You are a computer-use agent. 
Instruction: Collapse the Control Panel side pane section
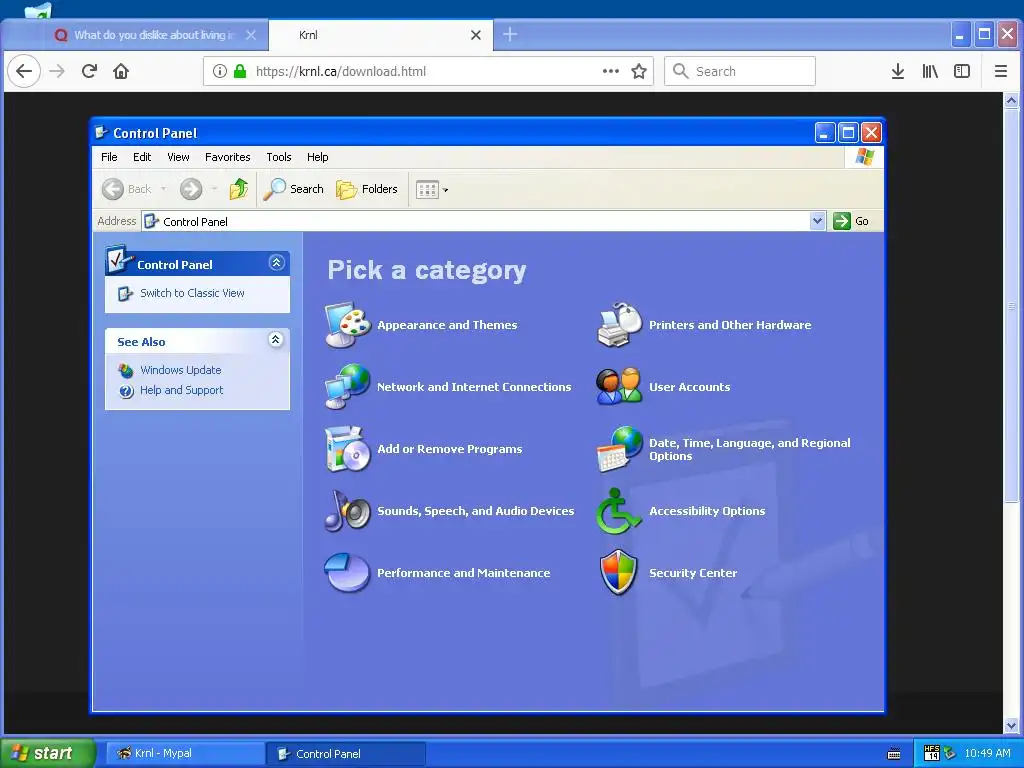[x=276, y=263]
